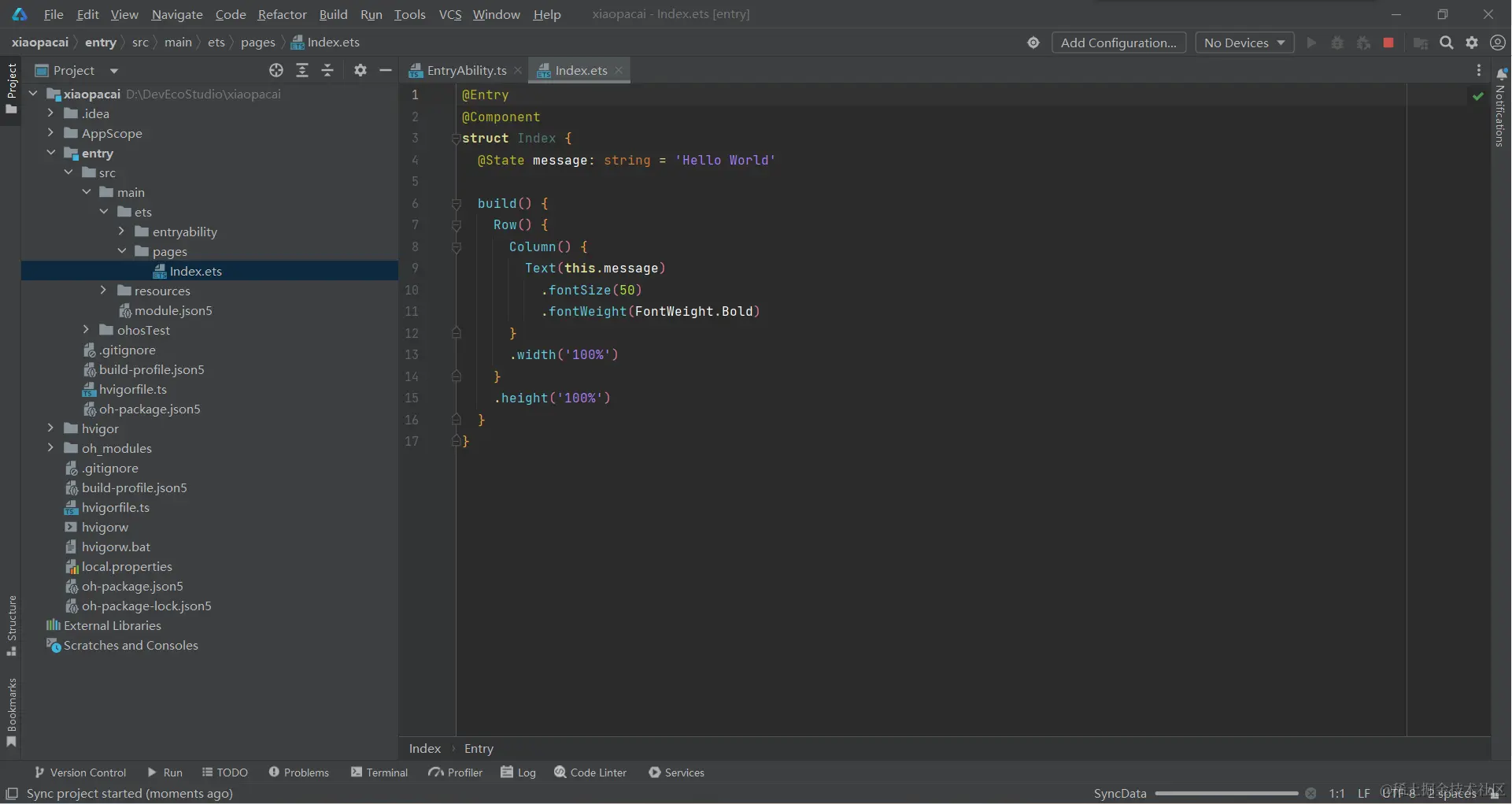
Task: Open the Build menu
Action: point(333,14)
